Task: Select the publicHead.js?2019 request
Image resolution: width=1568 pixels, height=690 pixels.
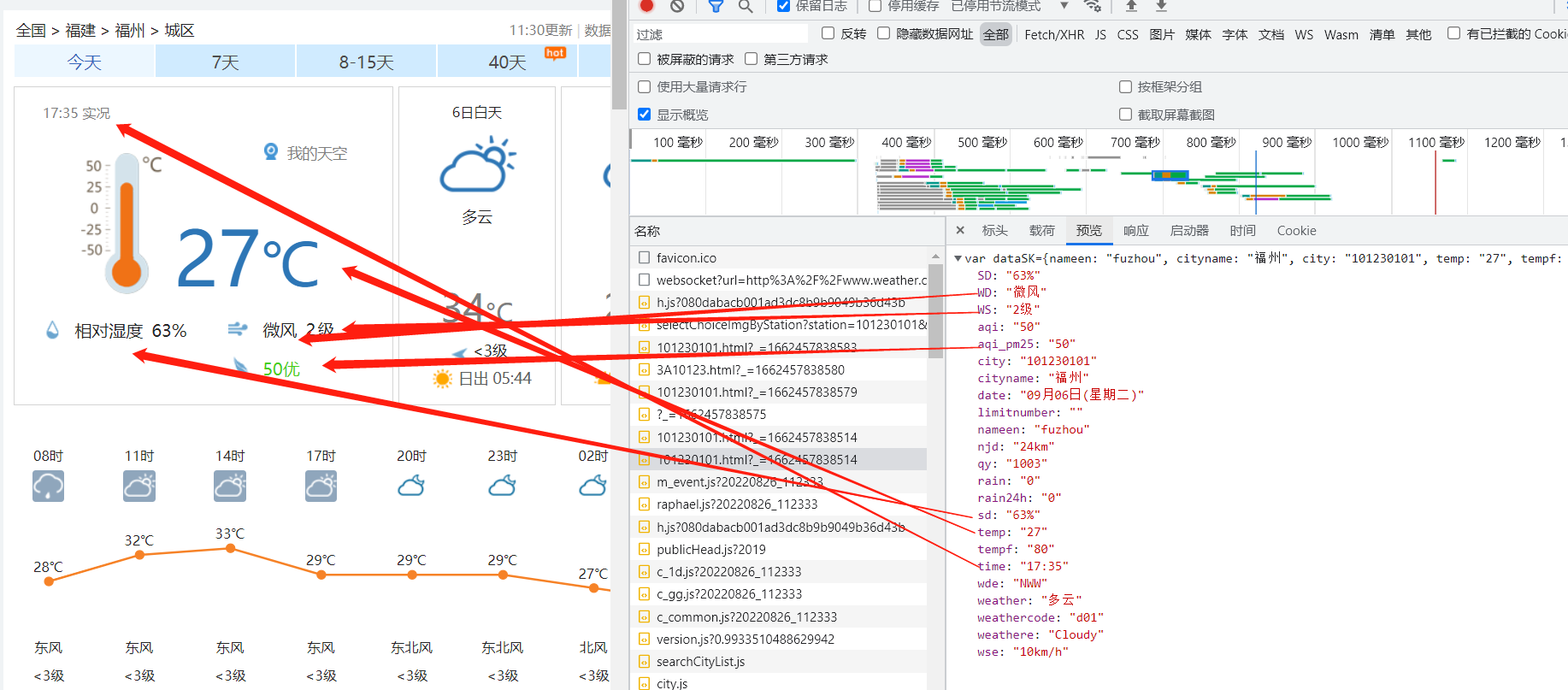Action: 711,549
